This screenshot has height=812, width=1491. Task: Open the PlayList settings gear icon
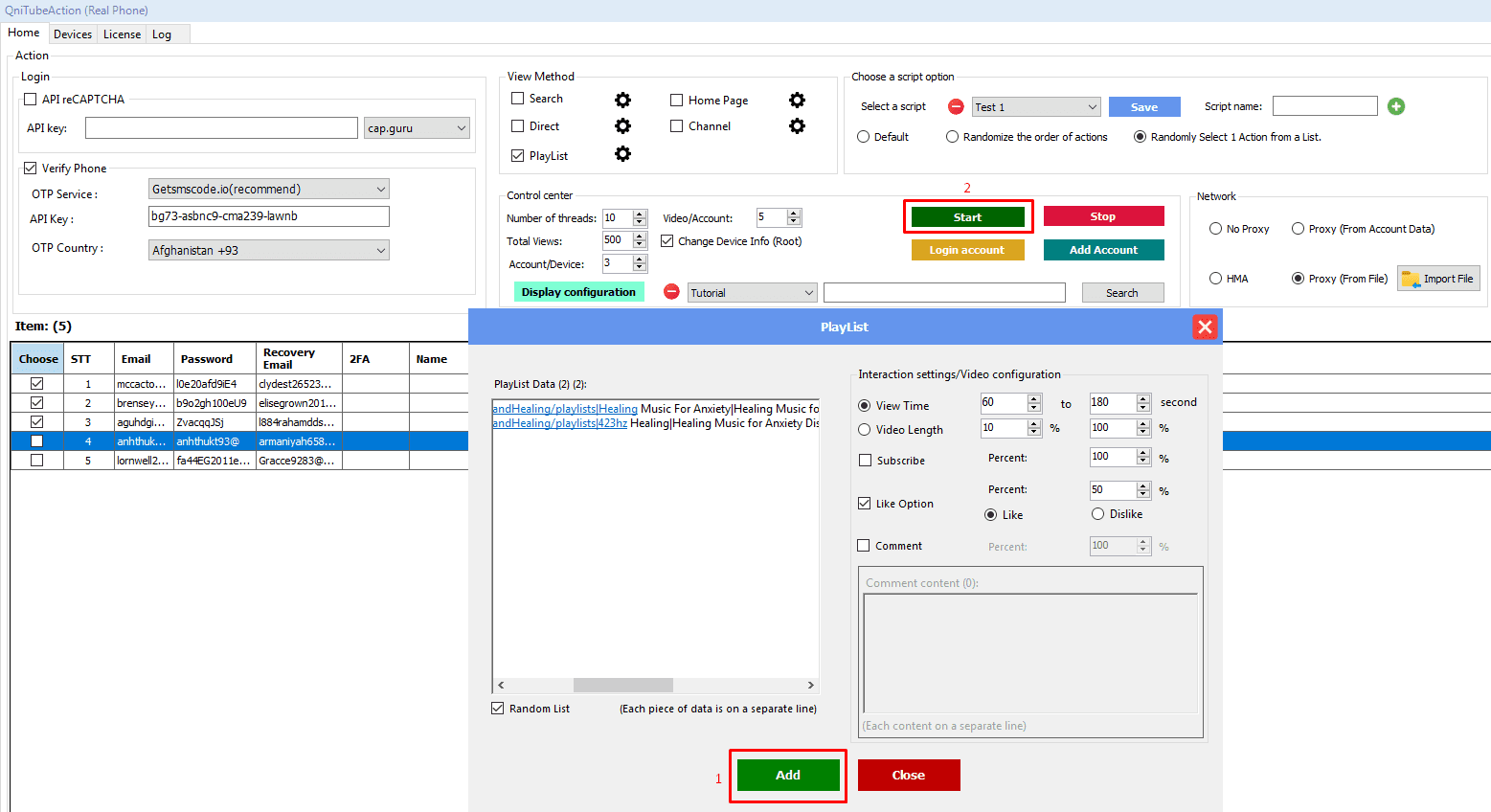[x=622, y=154]
